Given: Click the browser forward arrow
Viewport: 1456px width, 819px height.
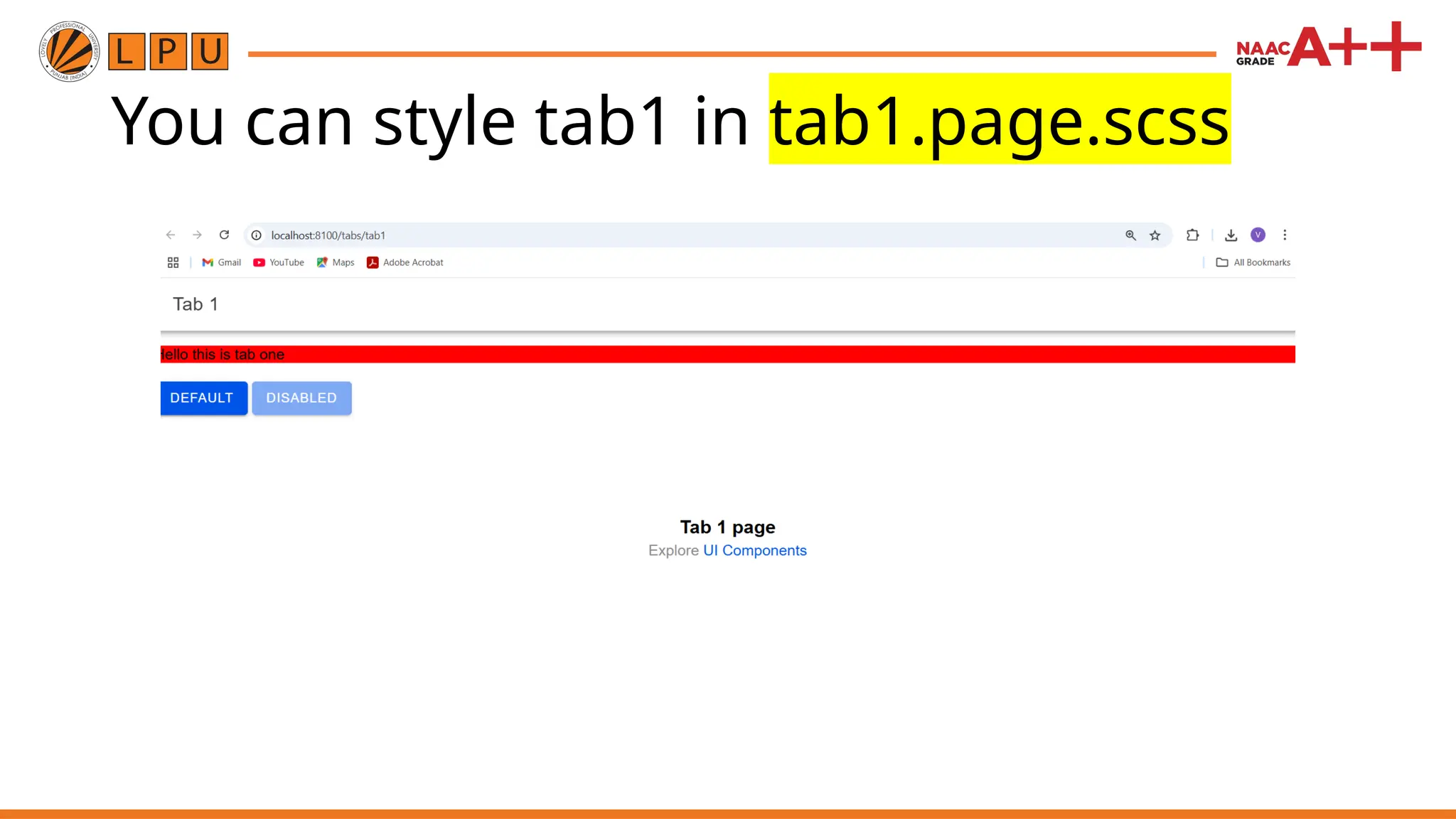Looking at the screenshot, I should coord(197,235).
